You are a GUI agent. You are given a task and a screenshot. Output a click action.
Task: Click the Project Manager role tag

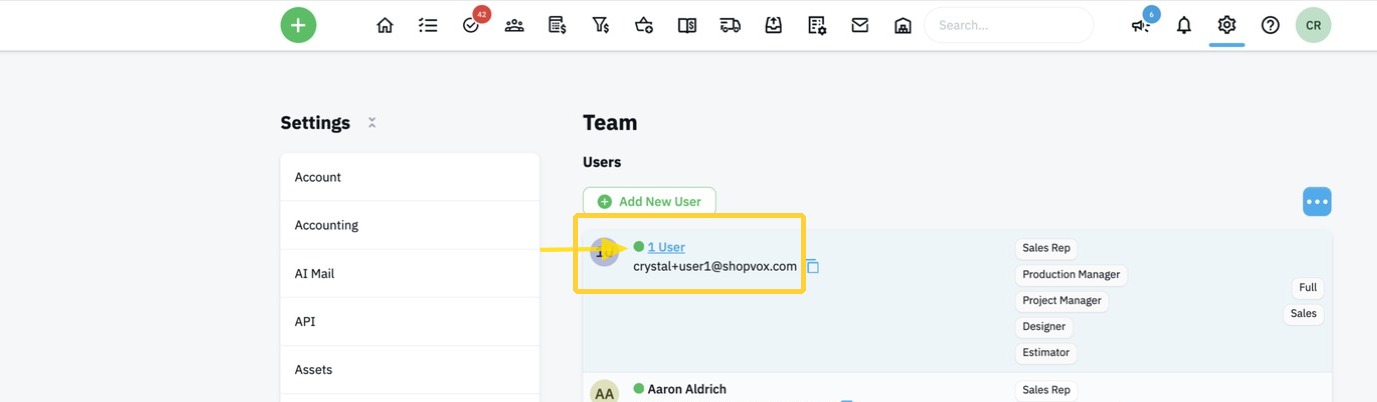tap(1062, 300)
